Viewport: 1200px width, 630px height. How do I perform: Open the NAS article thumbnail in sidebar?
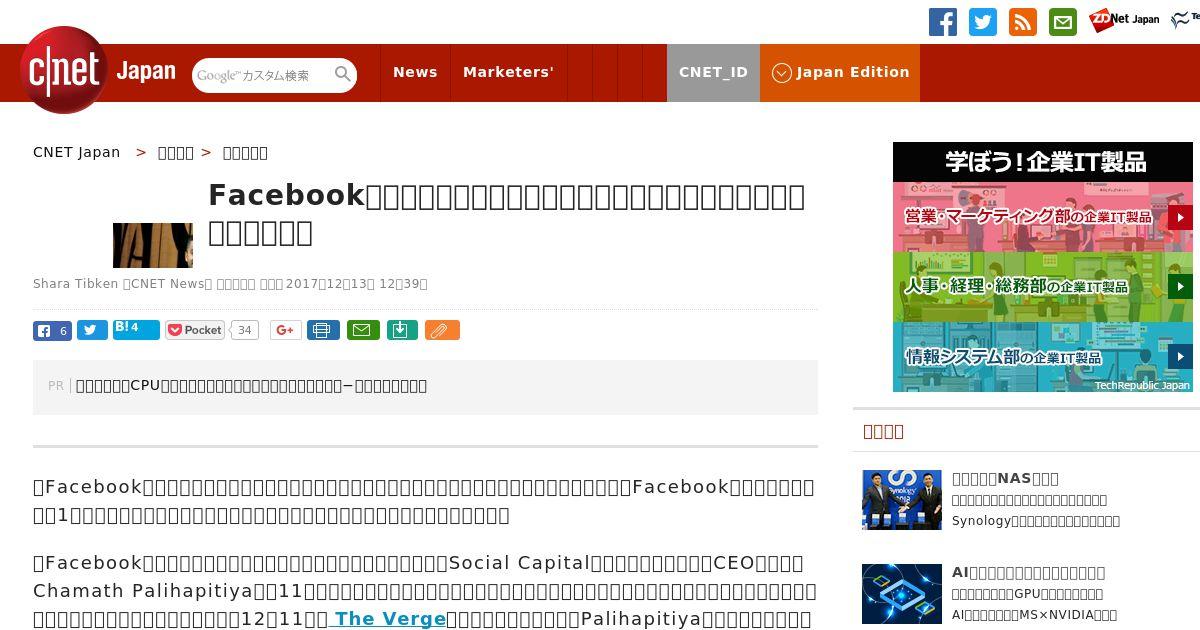coord(902,499)
